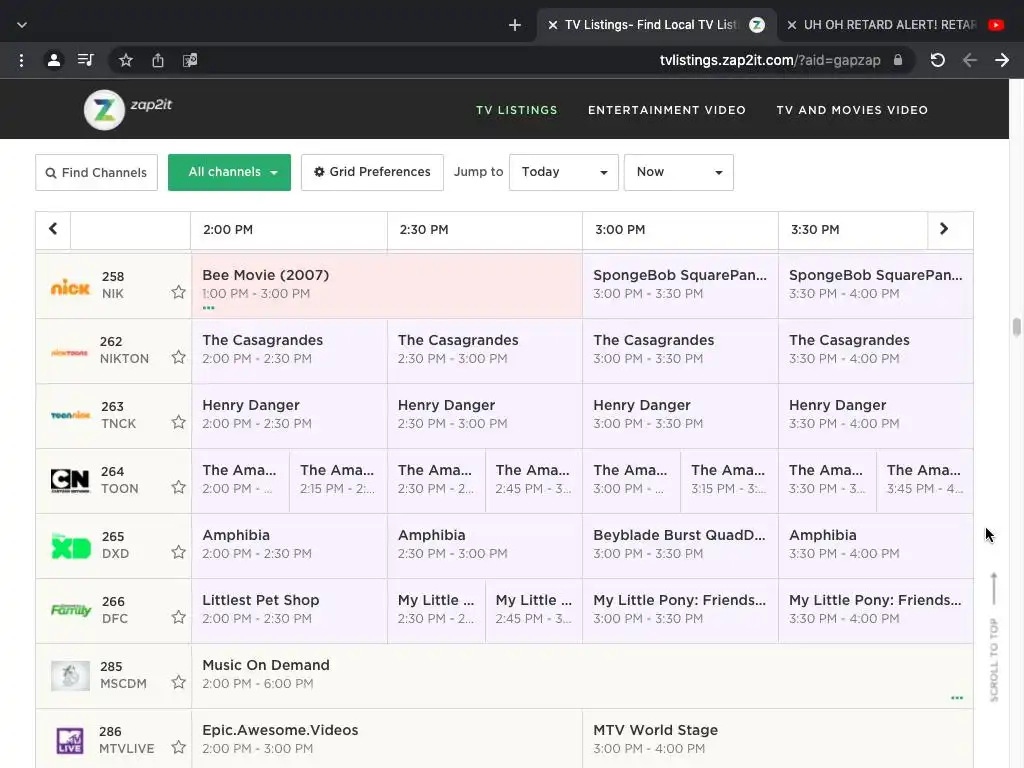
Task: Close the TV Listings tab
Action: point(552,25)
